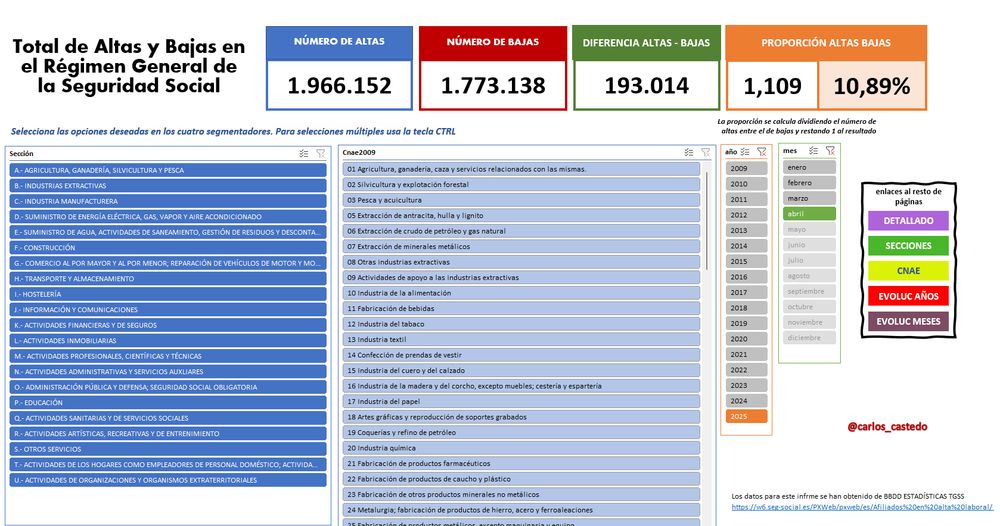
Task: Clear filter in Sección slicer
Action: [x=321, y=154]
